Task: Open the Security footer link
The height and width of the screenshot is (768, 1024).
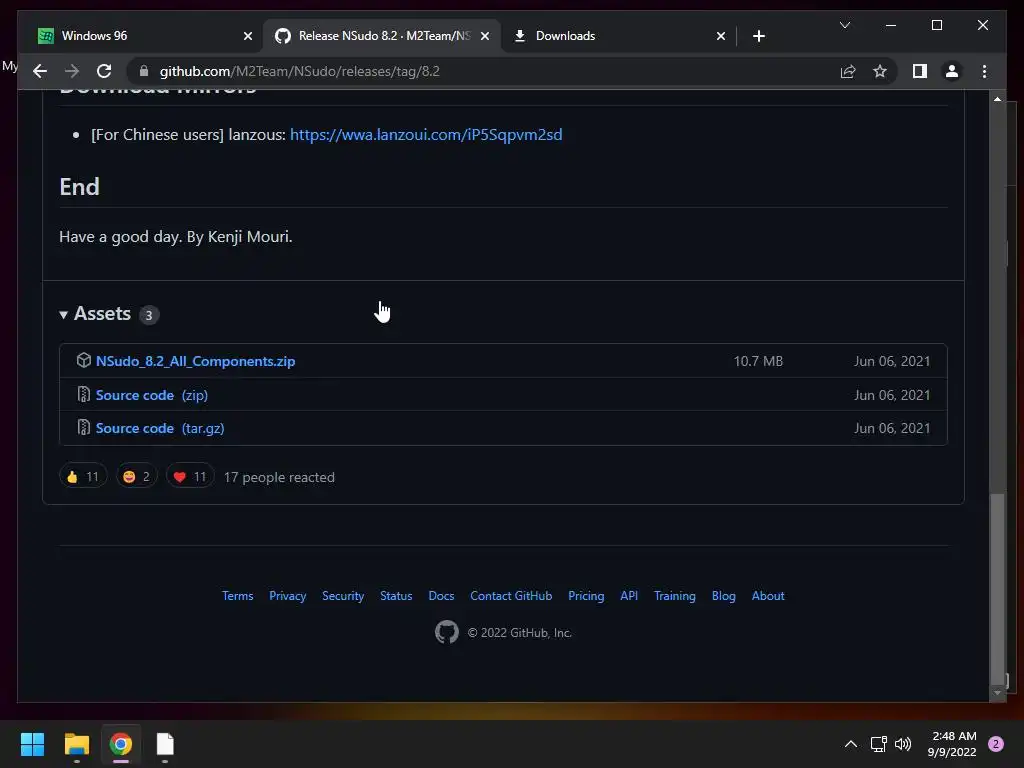Action: coord(343,596)
